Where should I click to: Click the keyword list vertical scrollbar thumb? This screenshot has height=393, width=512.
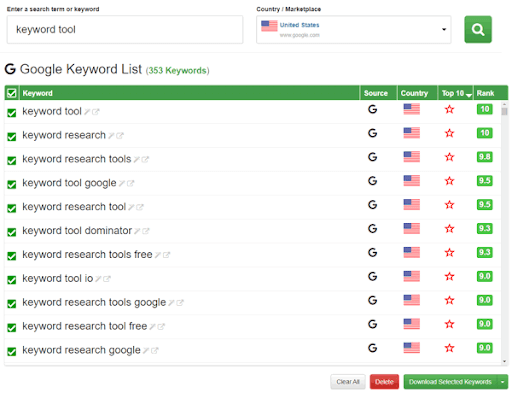click(504, 110)
